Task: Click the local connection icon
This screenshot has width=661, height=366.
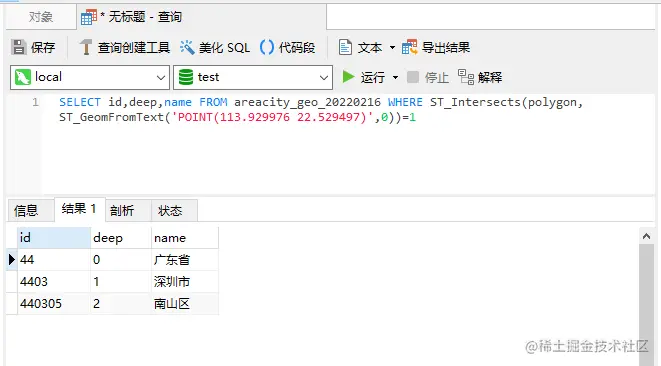Action: 23,77
